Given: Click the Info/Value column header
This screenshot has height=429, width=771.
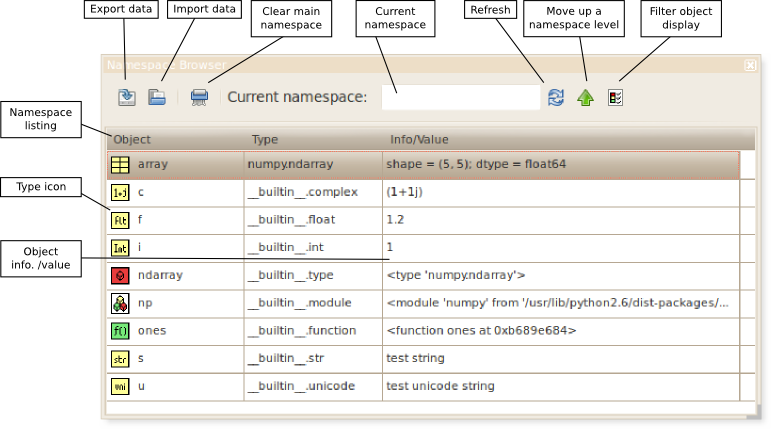Looking at the screenshot, I should [419, 139].
